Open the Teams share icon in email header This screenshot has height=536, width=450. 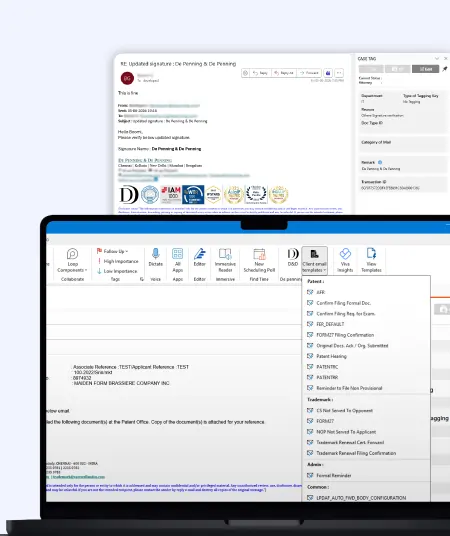coord(328,73)
